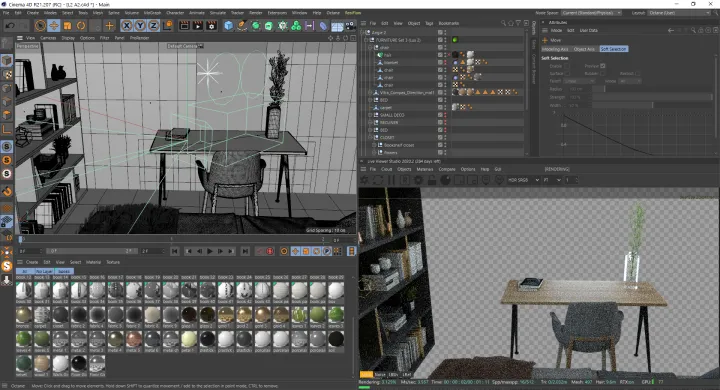This screenshot has height=390, width=720.
Task: Expand the SMALL DECO group
Action: (x=370, y=115)
